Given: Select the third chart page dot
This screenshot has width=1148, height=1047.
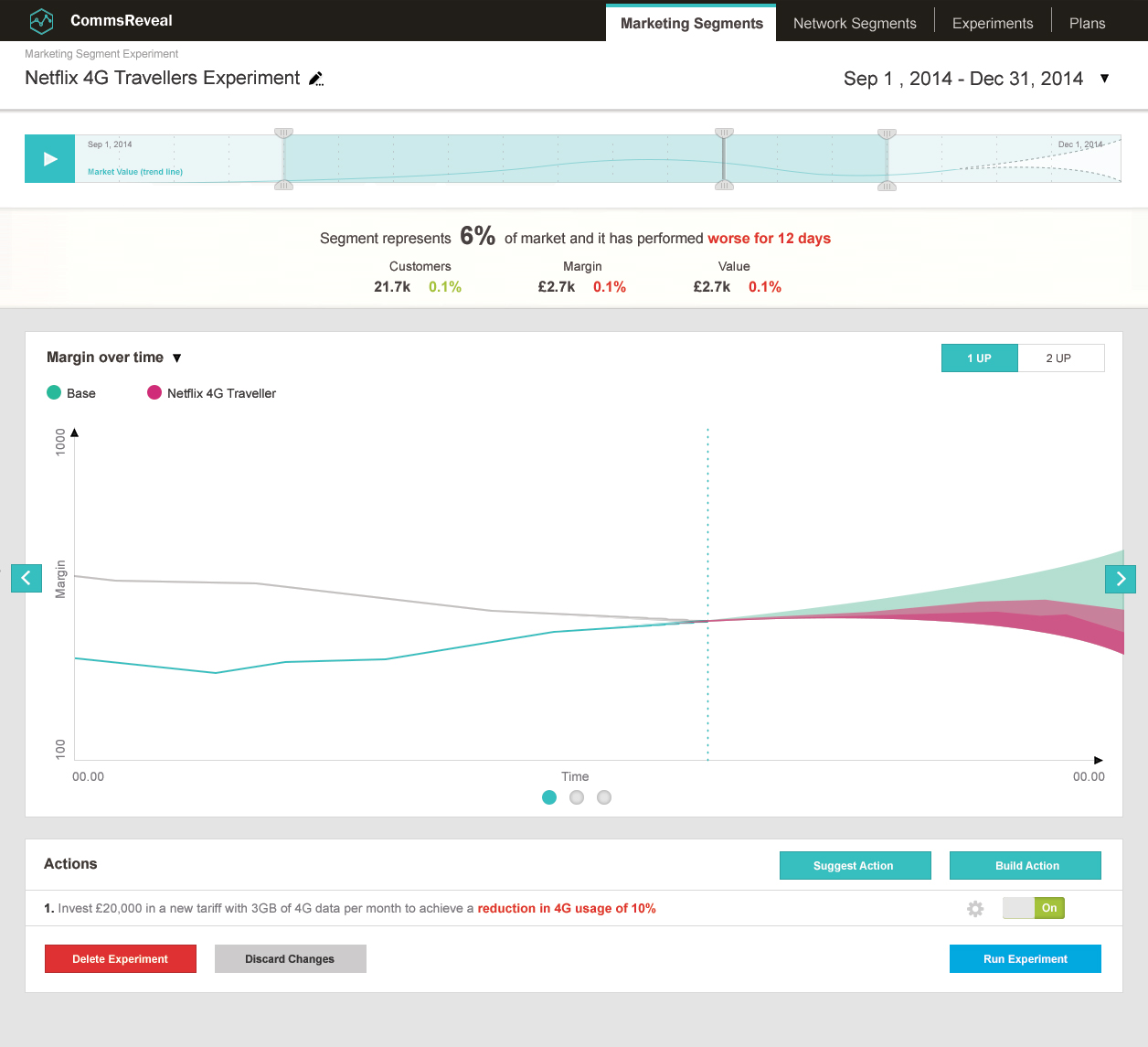Looking at the screenshot, I should (604, 797).
